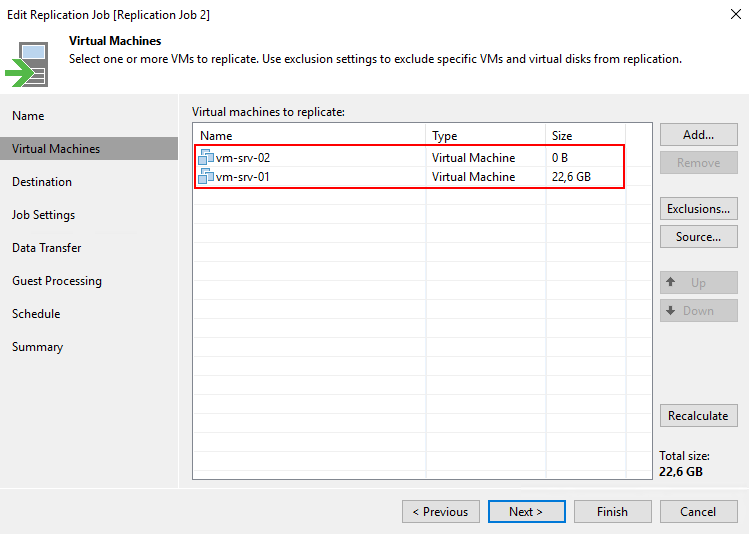This screenshot has height=534, width=749.
Task: Open the Exclusions... settings
Action: 698,209
